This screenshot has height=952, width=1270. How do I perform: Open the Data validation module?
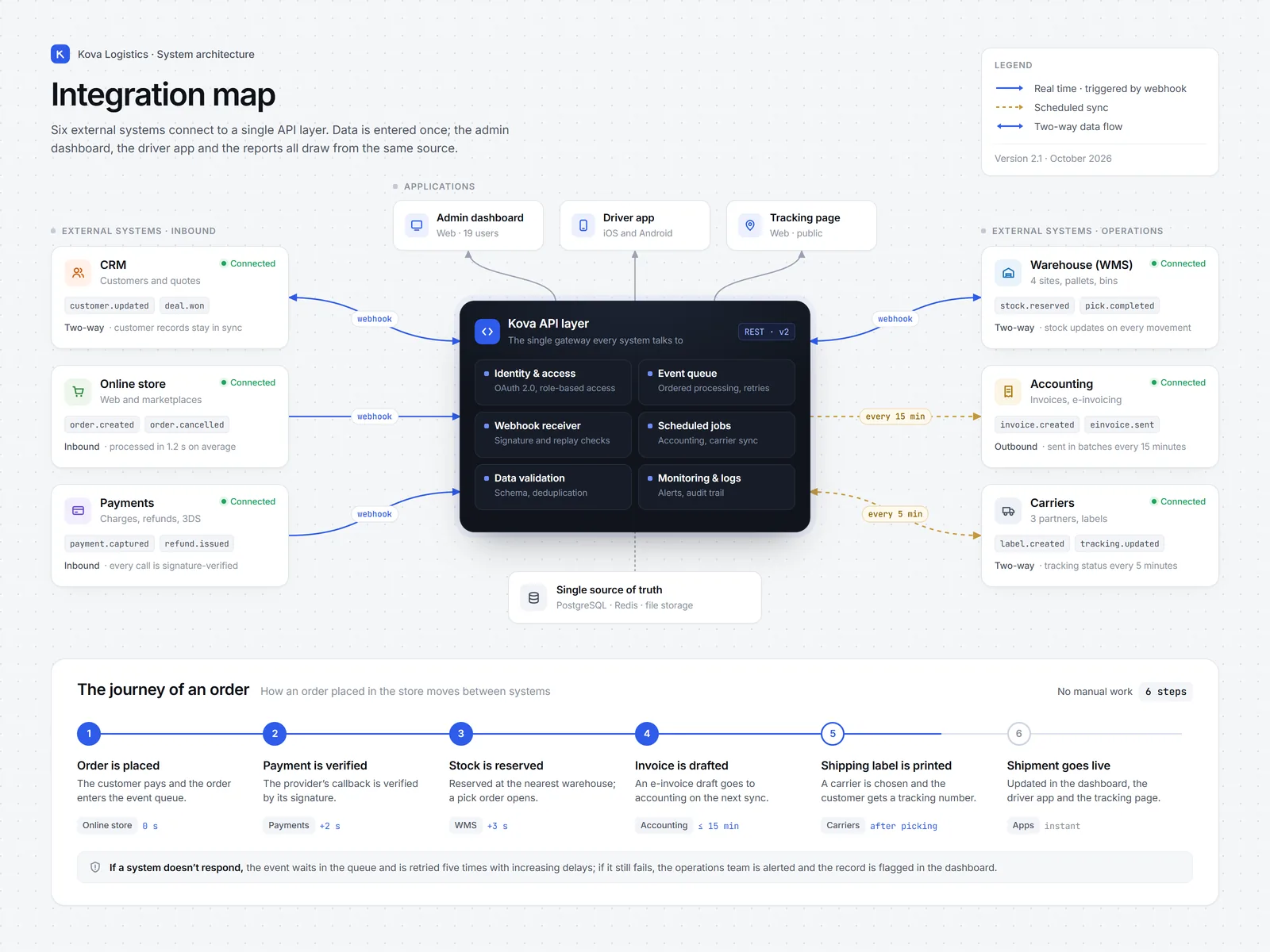(553, 486)
